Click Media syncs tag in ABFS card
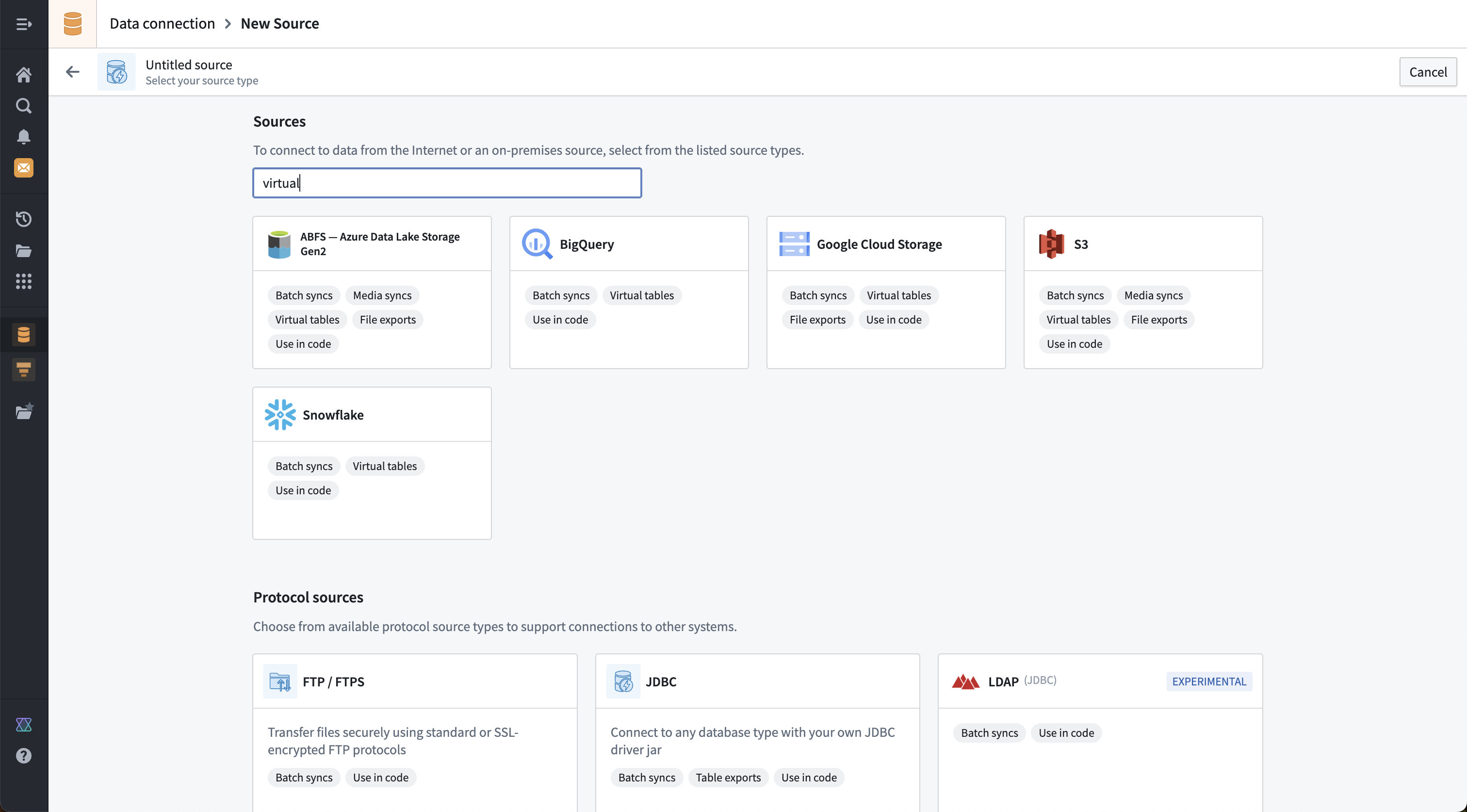 [x=382, y=295]
